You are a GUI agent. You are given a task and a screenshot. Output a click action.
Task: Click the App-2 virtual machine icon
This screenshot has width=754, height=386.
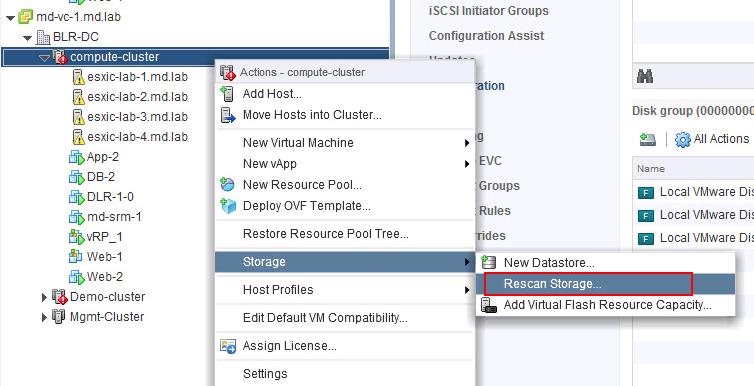[77, 157]
